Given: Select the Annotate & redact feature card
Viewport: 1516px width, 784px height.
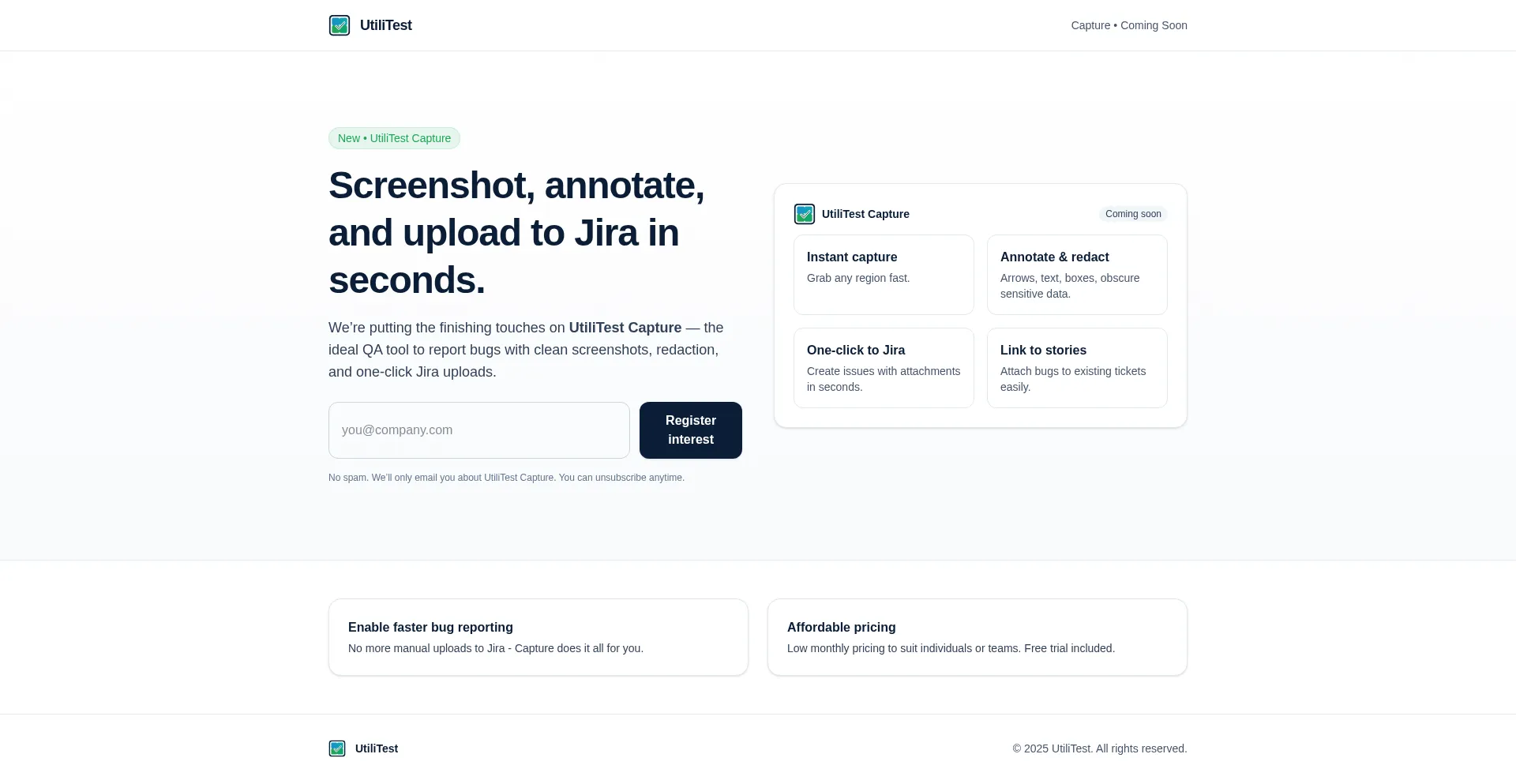Looking at the screenshot, I should pos(1076,275).
